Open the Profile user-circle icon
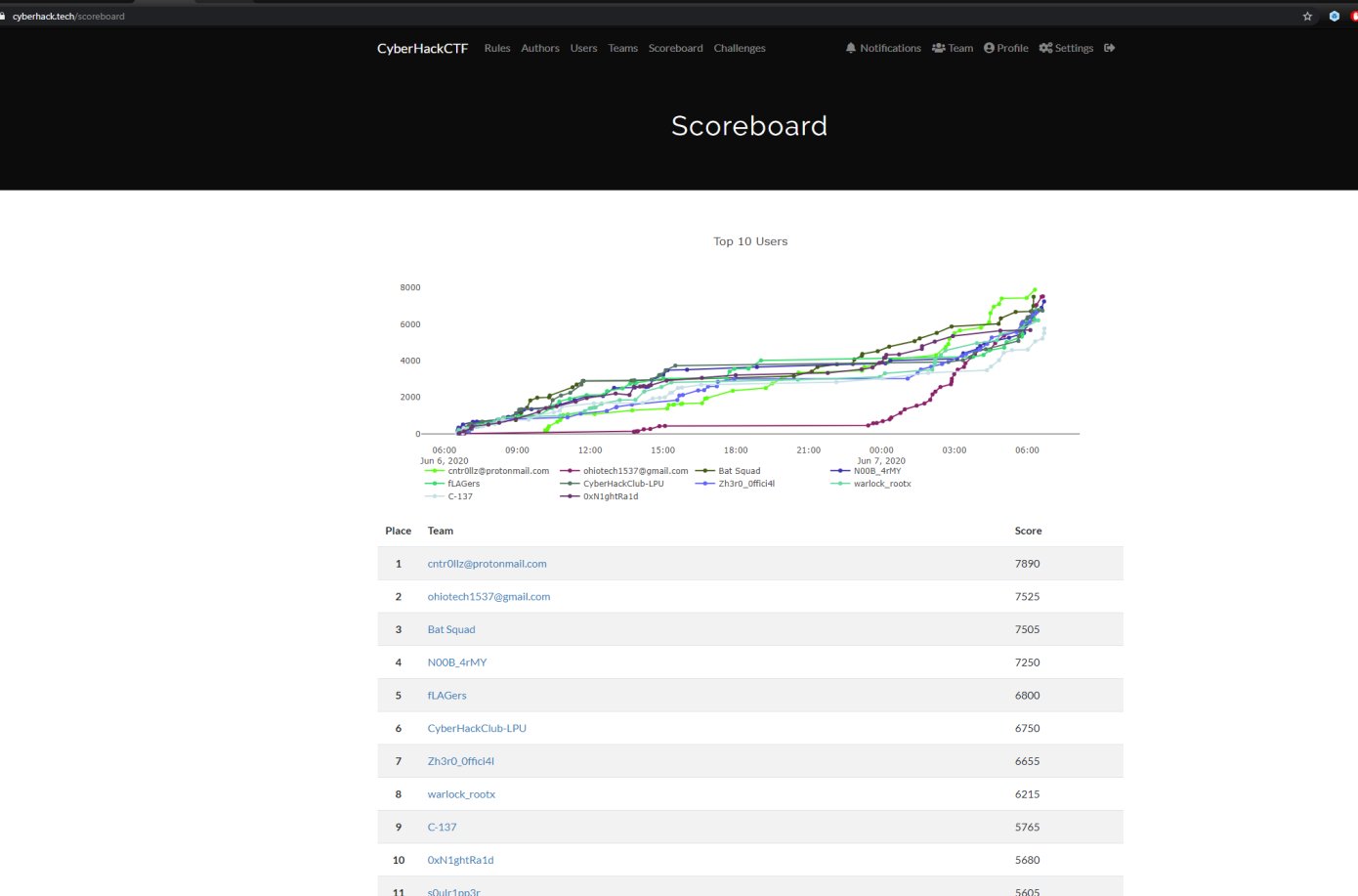This screenshot has width=1358, height=896. pyautogui.click(x=989, y=48)
